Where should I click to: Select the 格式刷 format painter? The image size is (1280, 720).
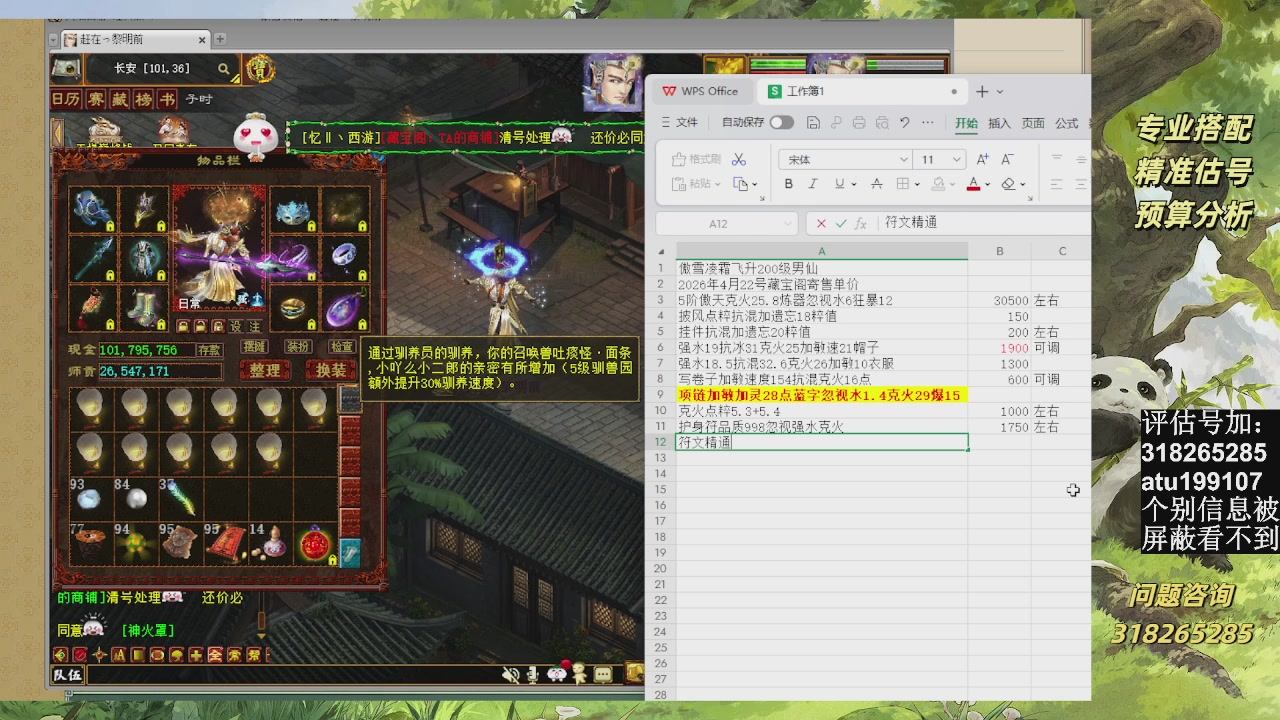click(696, 159)
